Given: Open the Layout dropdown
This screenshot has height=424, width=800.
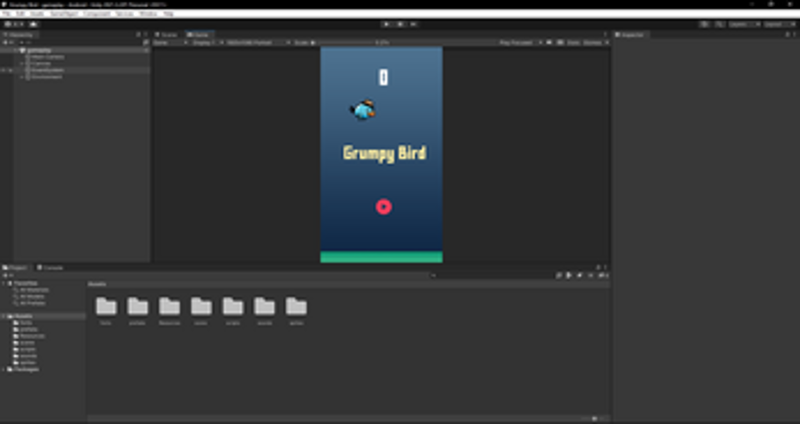Looking at the screenshot, I should click(x=779, y=24).
